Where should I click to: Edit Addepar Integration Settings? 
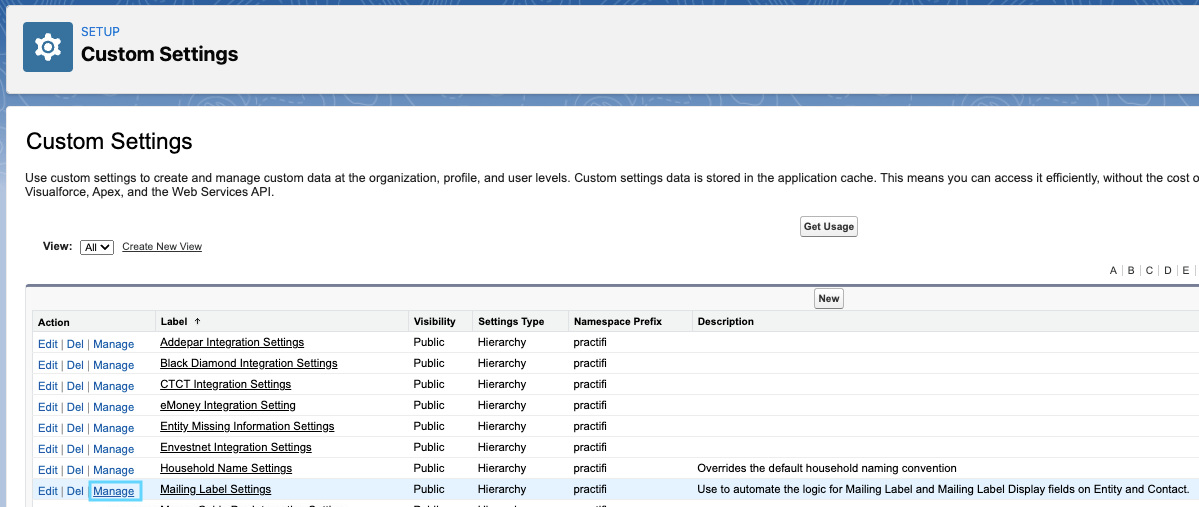(47, 344)
